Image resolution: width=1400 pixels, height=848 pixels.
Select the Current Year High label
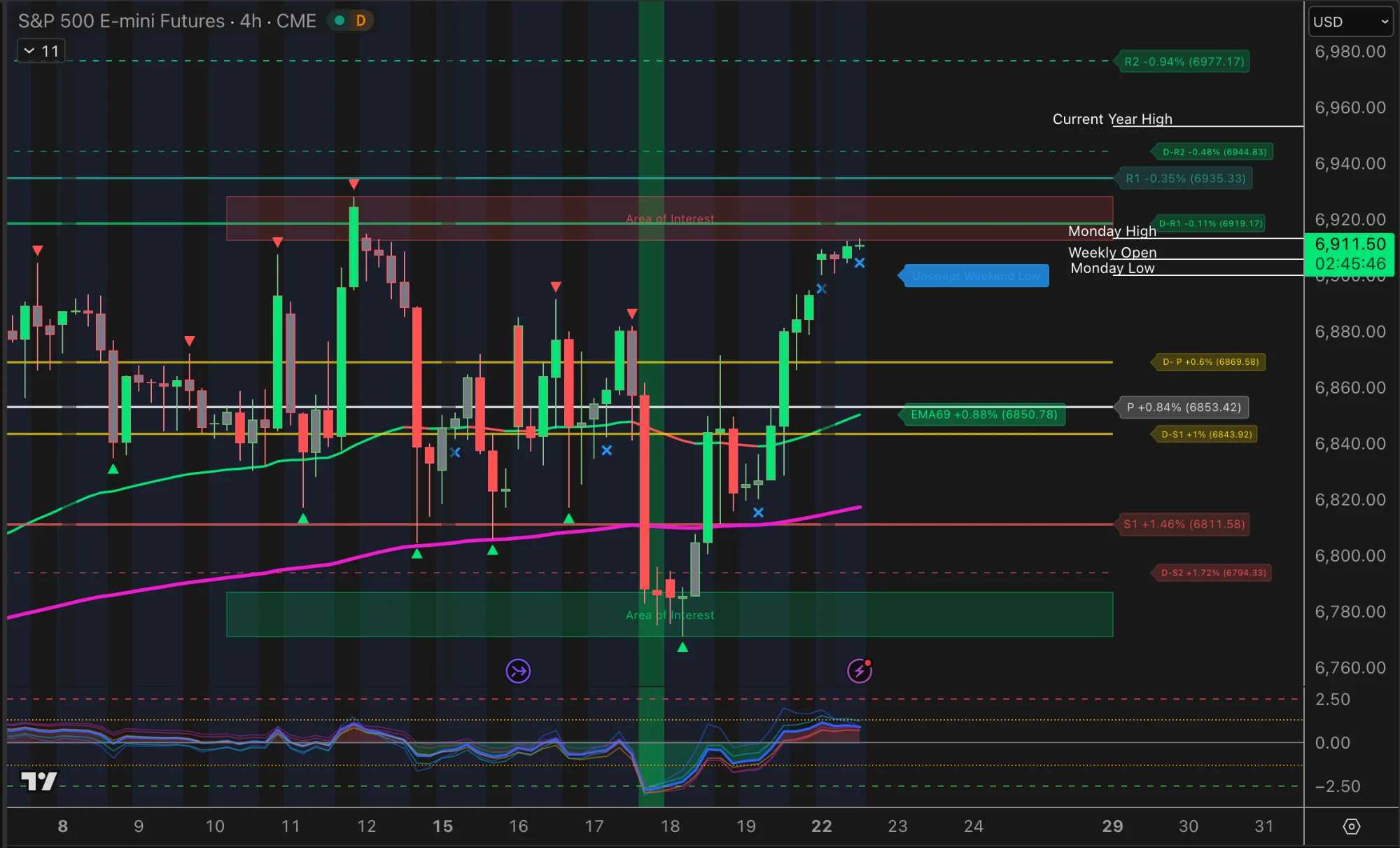point(1112,119)
